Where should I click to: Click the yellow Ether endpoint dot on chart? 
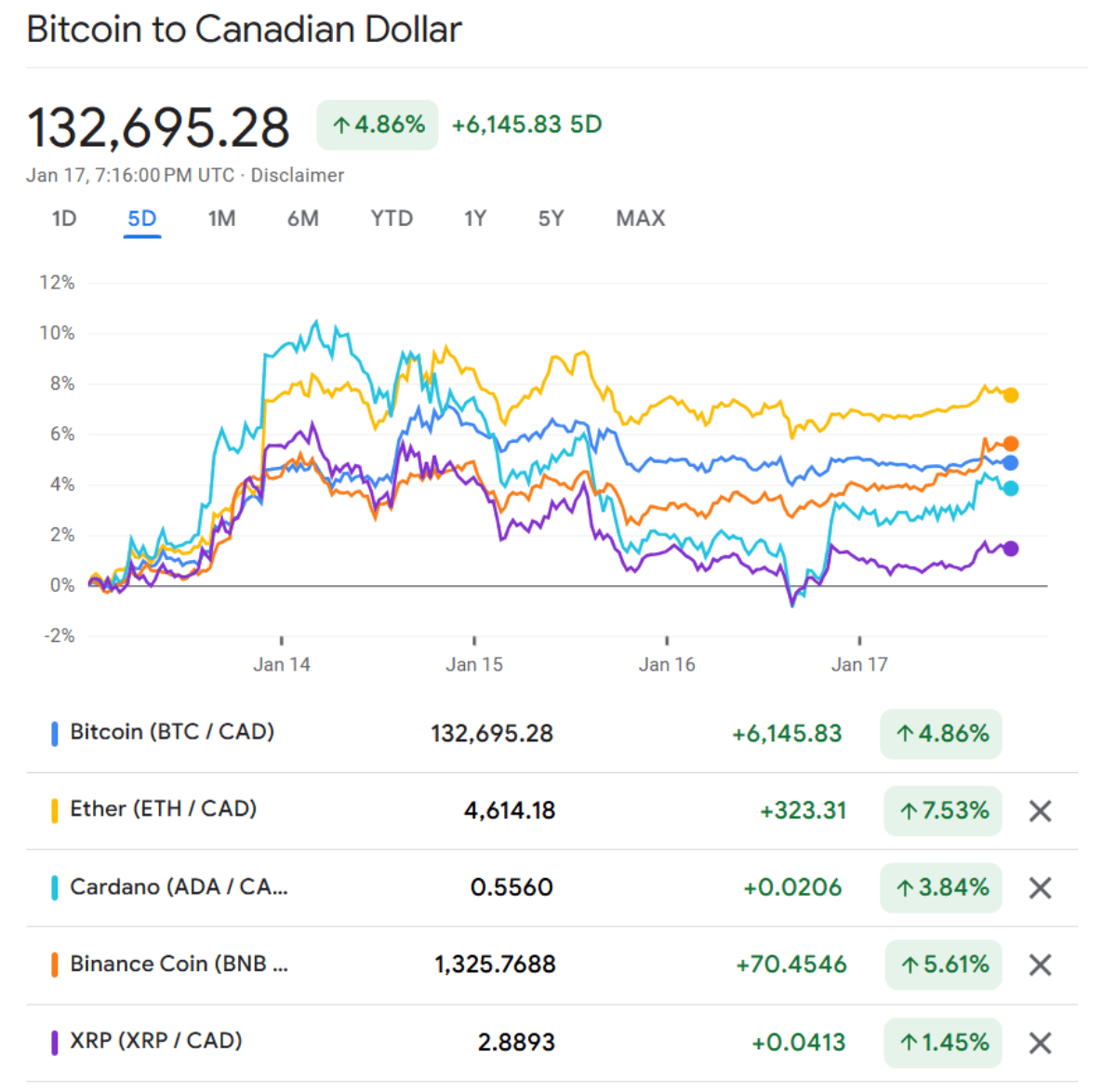pos(1011,395)
